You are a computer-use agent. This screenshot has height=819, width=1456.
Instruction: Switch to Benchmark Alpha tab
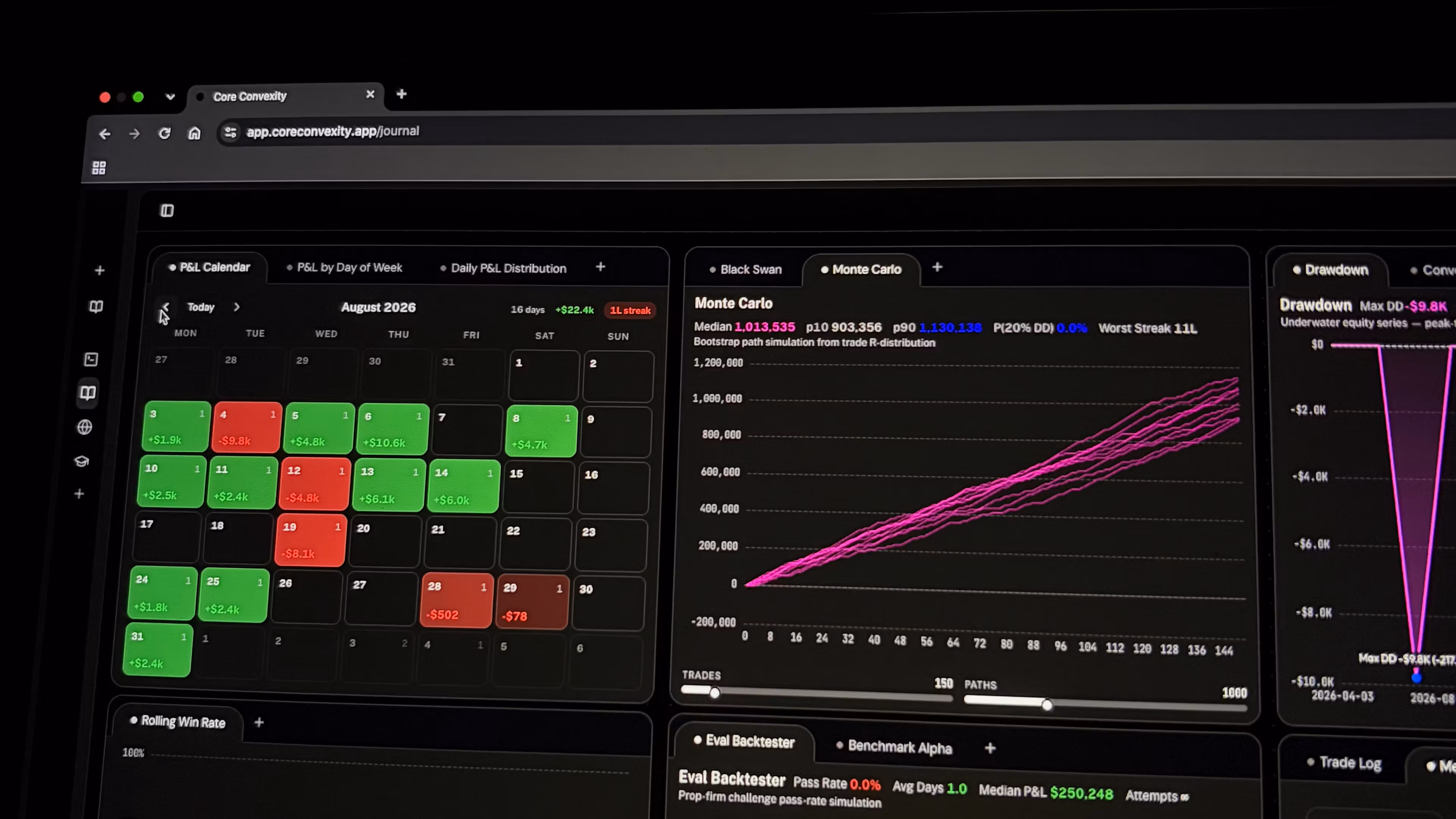(894, 747)
